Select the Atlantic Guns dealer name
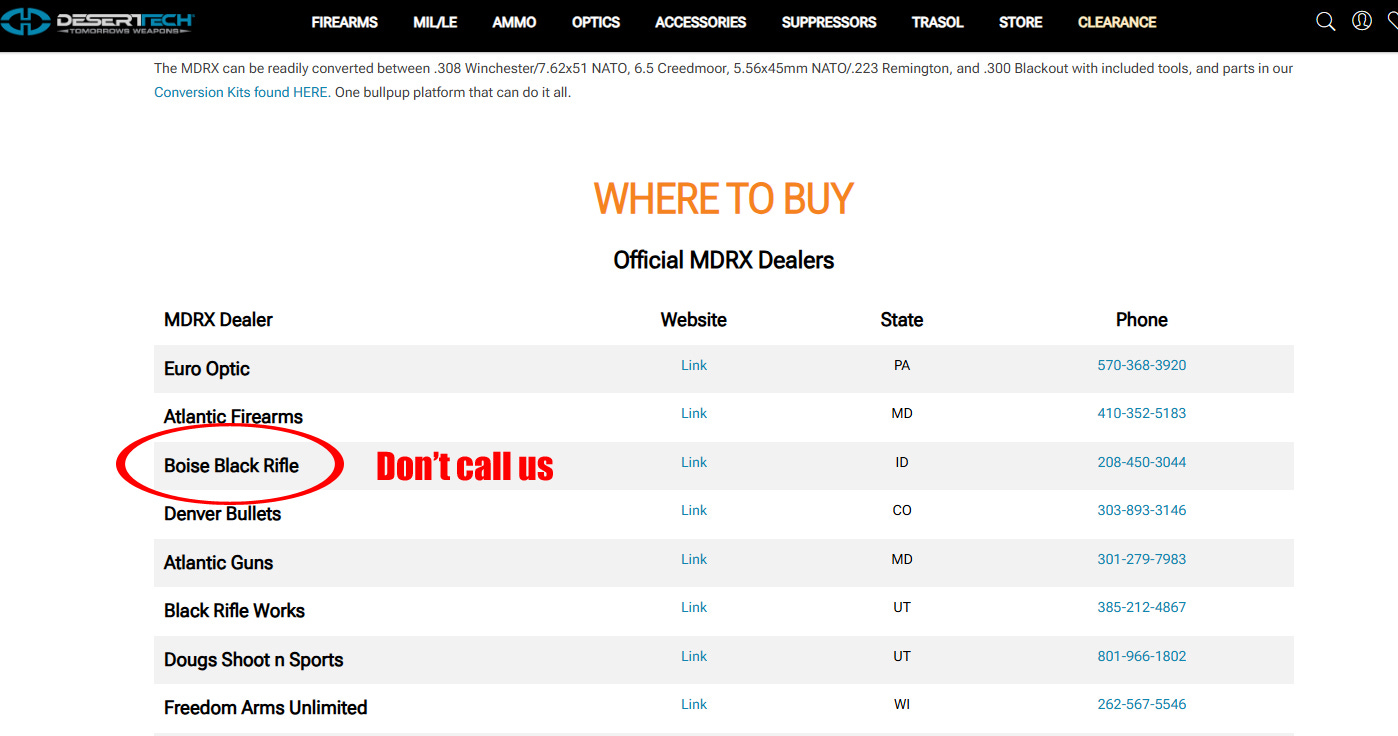Viewport: 1398px width, 736px height. (218, 563)
